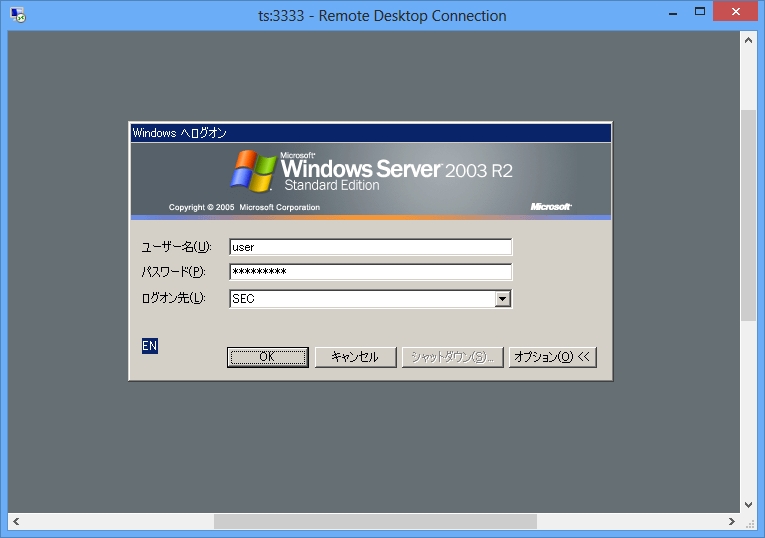Viewport: 765px width, 538px height.
Task: Click the Windows へログオン dialog title bar
Action: [x=371, y=133]
